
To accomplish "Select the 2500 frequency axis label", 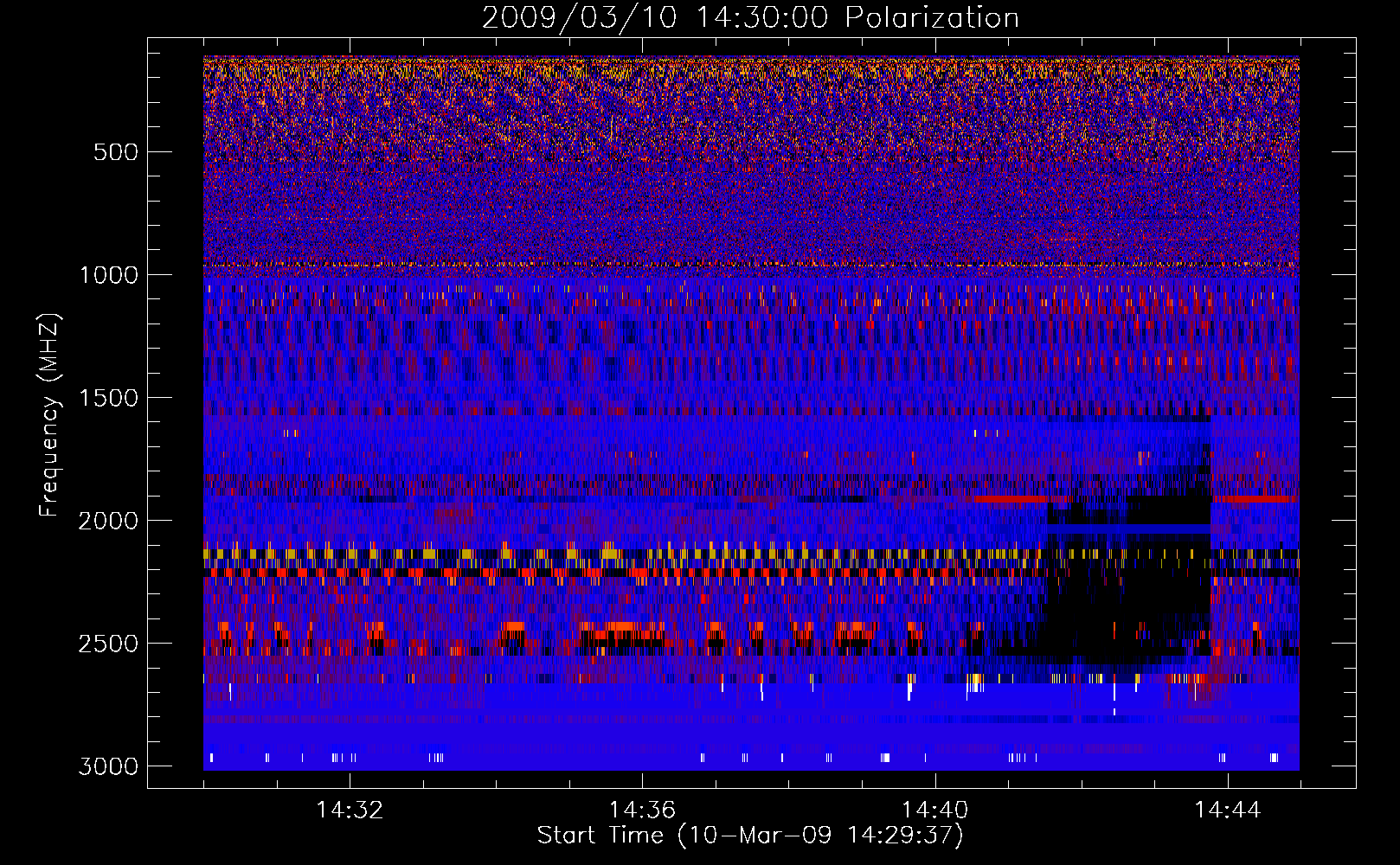I will pos(108,644).
